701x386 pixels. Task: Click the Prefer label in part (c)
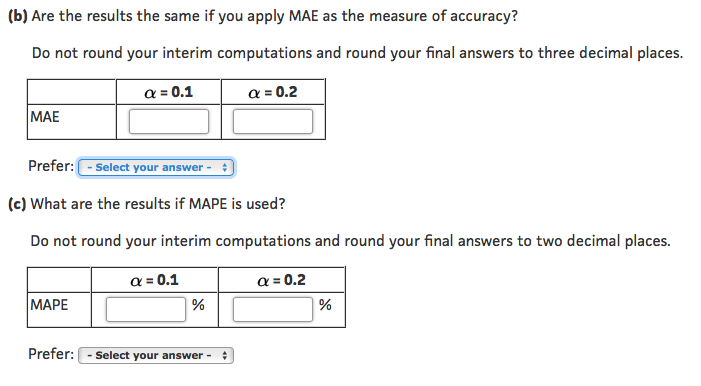point(51,354)
